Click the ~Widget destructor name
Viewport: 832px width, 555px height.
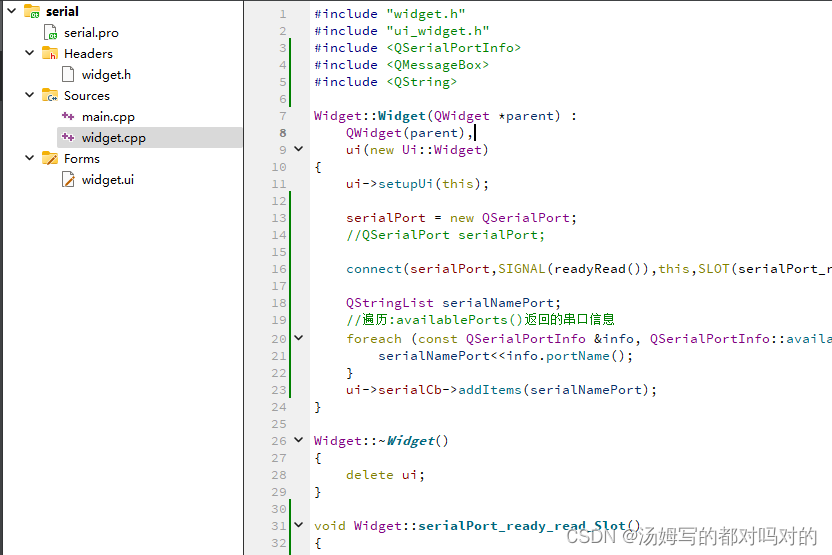[x=410, y=440]
